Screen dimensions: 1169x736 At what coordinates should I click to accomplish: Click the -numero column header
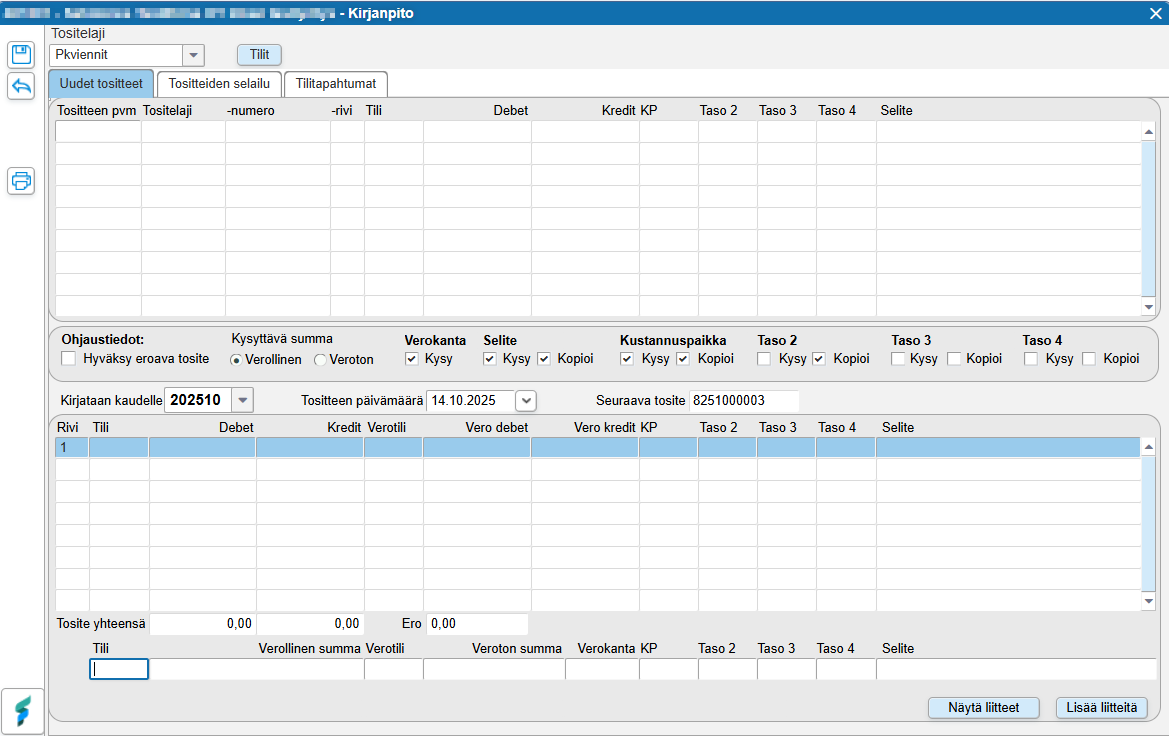[x=250, y=110]
